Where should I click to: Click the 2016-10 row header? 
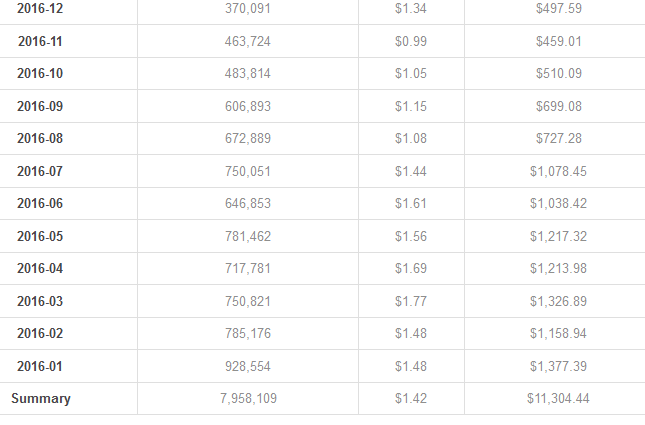click(x=41, y=74)
